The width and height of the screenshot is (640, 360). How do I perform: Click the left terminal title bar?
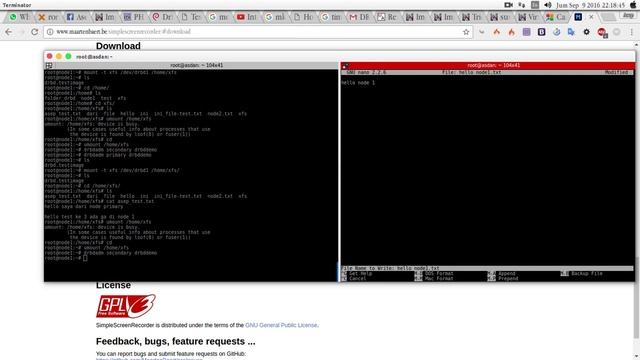tap(192, 65)
